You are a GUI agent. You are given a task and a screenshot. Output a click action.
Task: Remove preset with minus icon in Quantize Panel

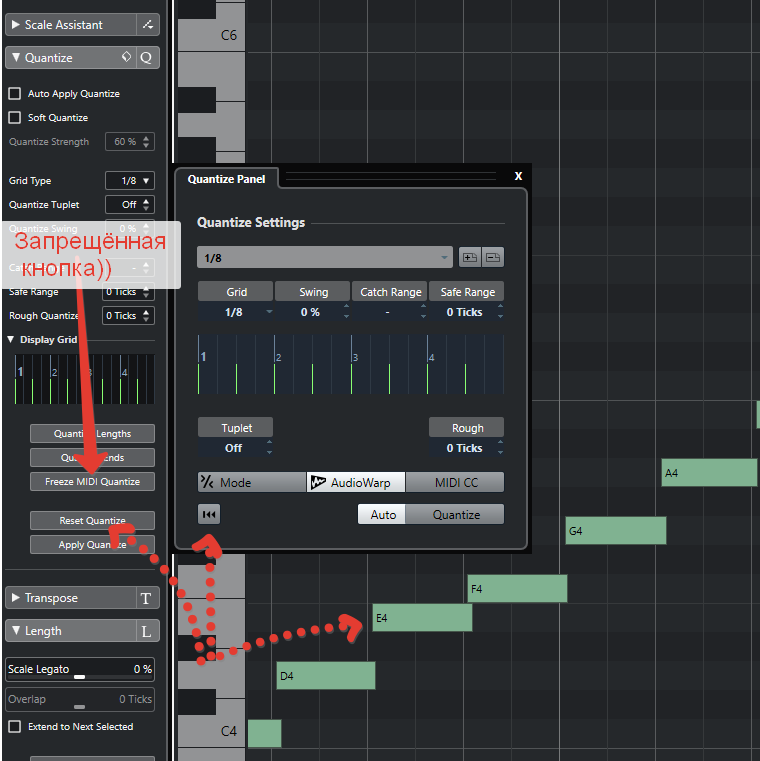493,257
